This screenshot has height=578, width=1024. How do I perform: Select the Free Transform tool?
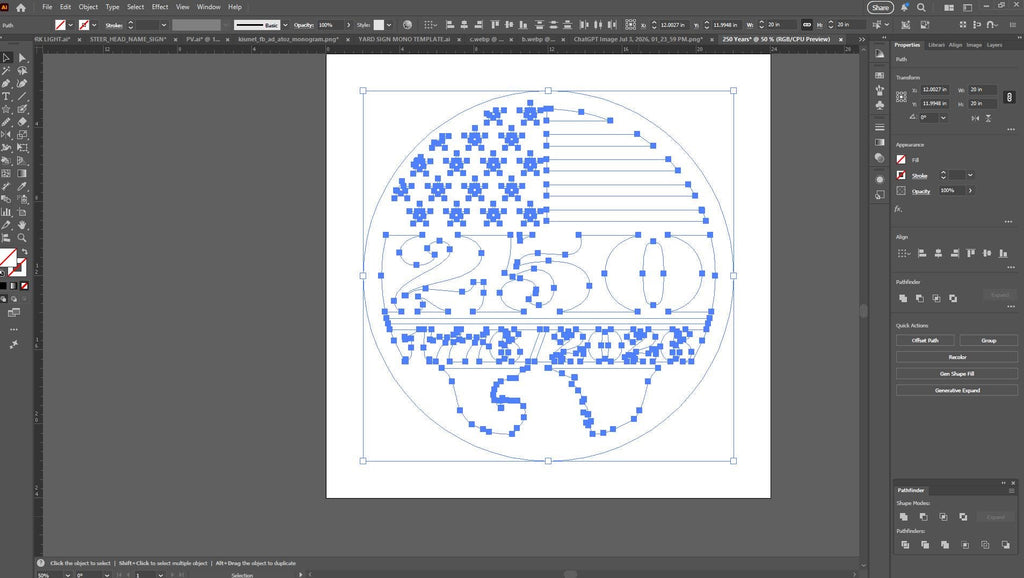tap(22, 148)
